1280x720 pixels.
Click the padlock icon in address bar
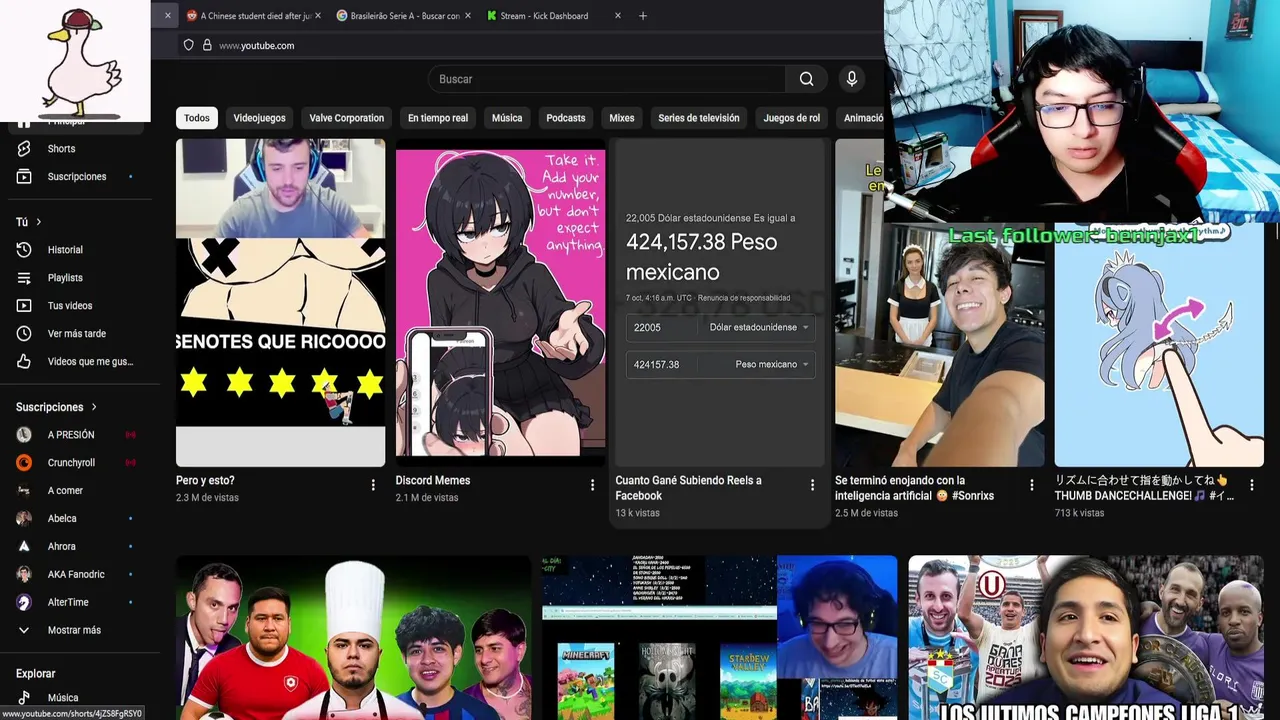tap(207, 45)
